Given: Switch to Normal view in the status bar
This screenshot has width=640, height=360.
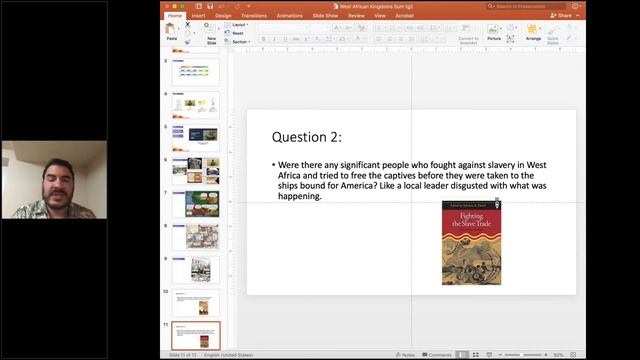Looking at the screenshot, I should [462, 355].
